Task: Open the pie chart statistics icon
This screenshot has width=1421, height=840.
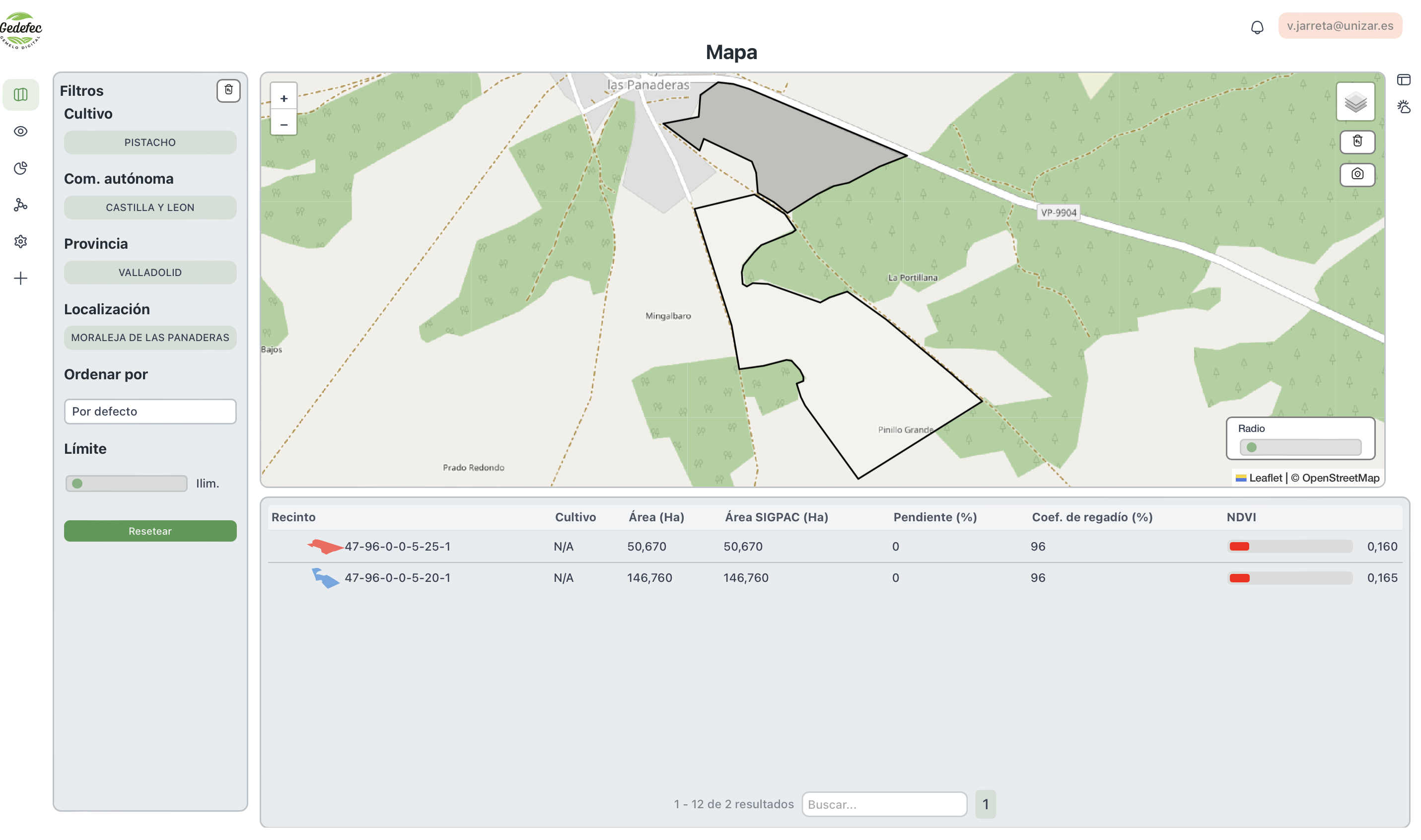Action: tap(21, 168)
